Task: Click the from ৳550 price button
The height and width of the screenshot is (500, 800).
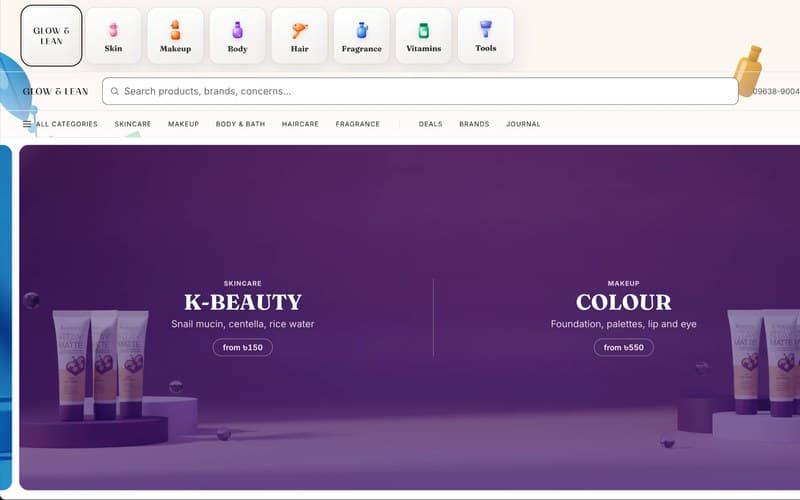Action: 623,347
